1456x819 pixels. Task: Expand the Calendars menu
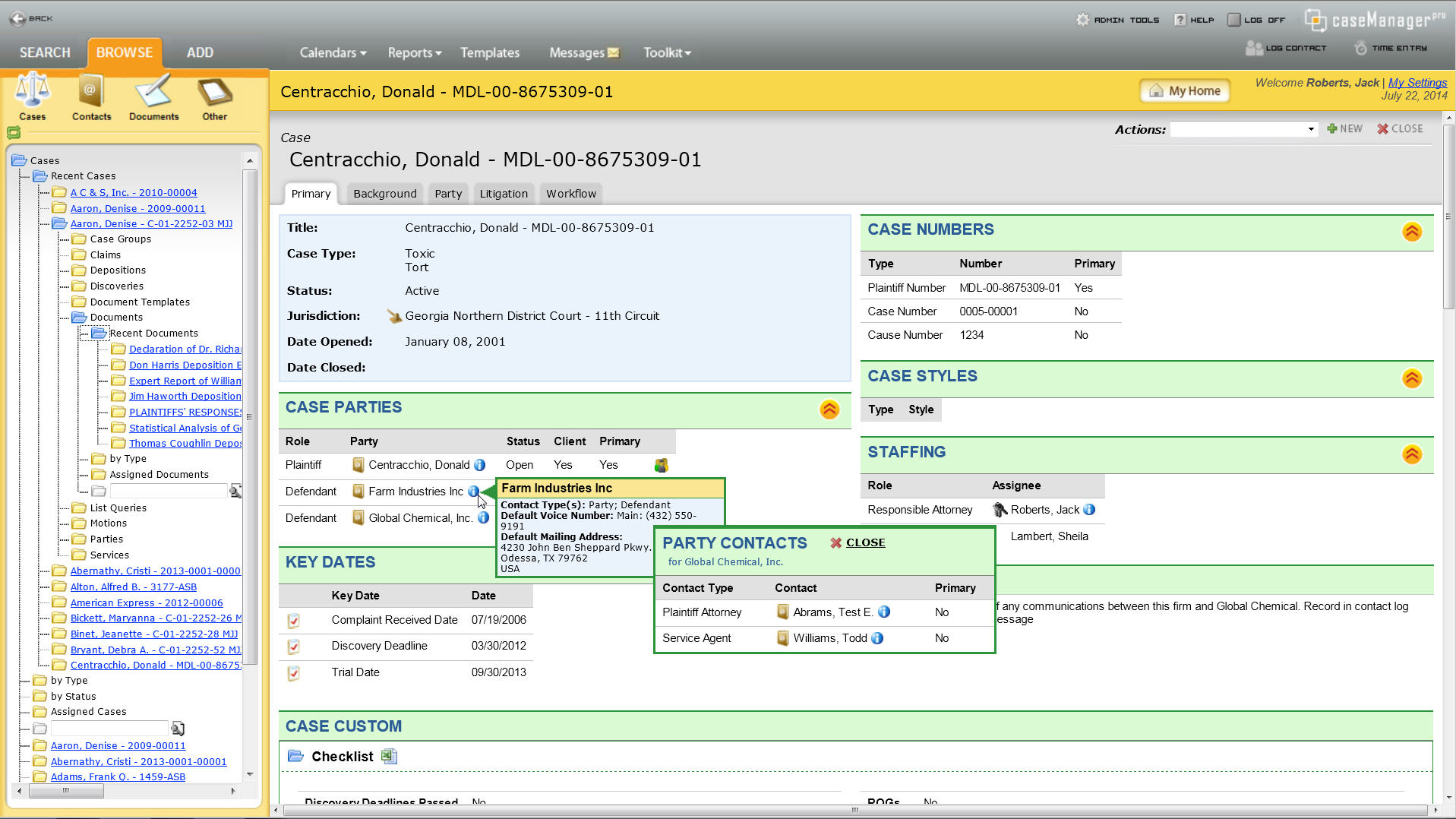[x=333, y=52]
